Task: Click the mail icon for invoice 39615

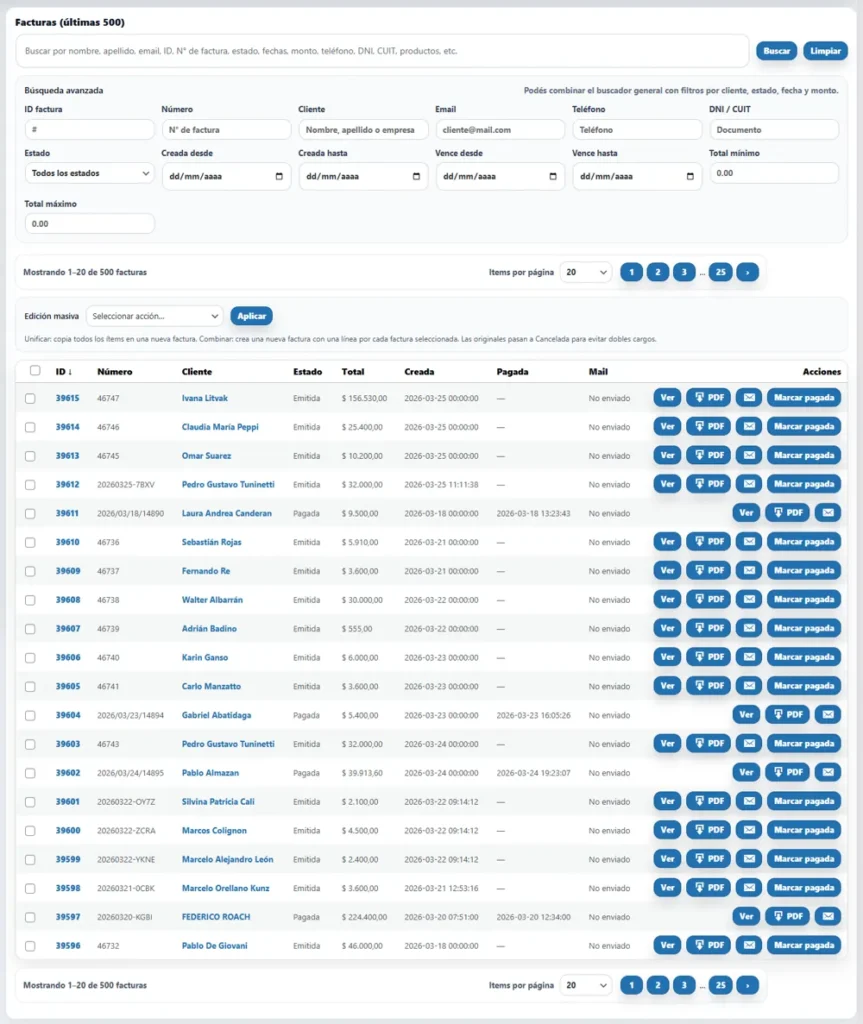Action: coord(749,398)
